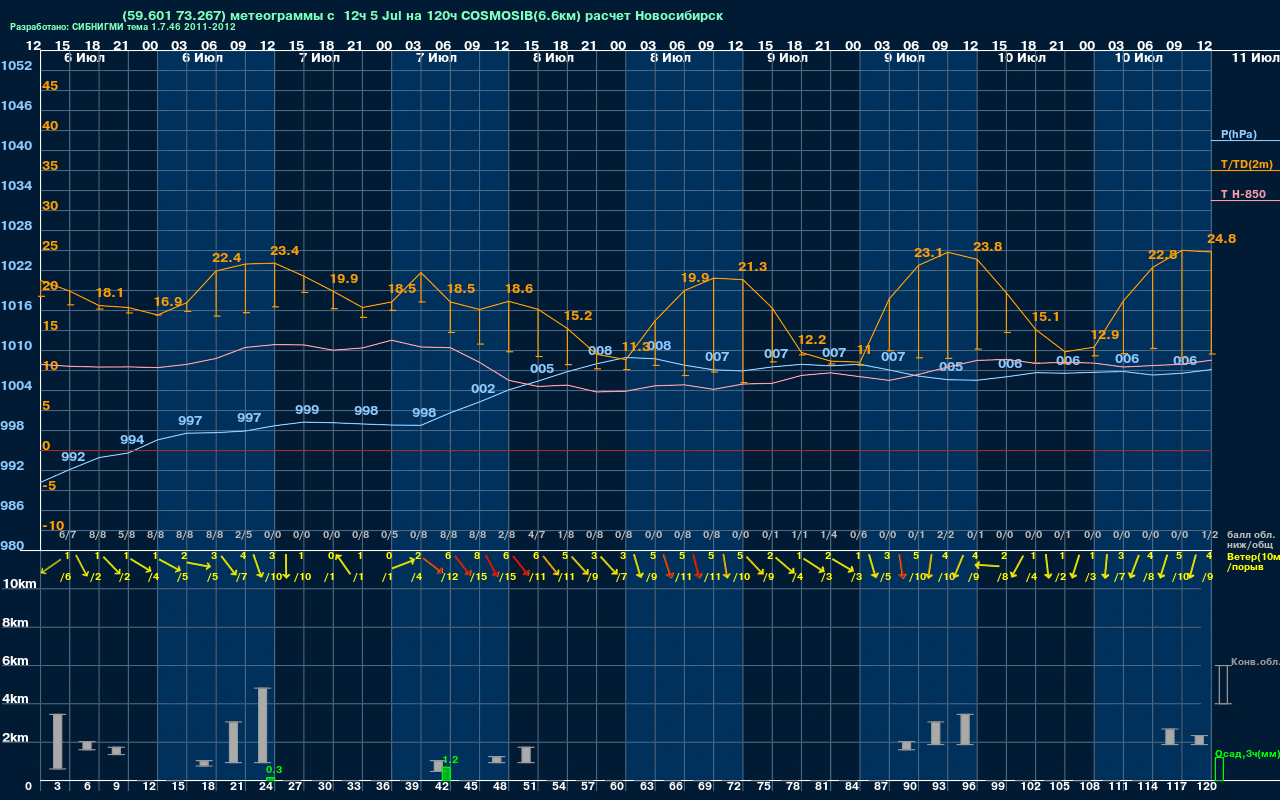Viewport: 1280px width, 800px height.
Task: Click the orange 35 temperature axis tick
Action: 50,166
